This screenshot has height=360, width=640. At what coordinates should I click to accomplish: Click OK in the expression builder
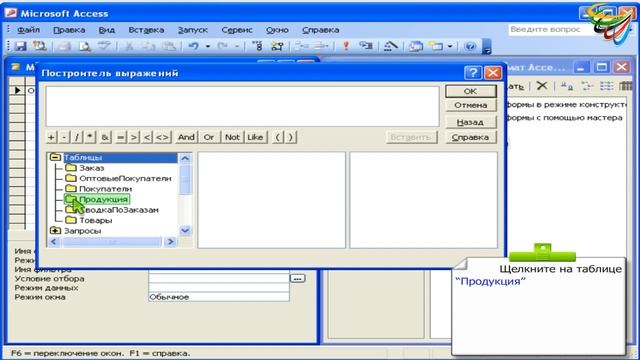pyautogui.click(x=471, y=91)
